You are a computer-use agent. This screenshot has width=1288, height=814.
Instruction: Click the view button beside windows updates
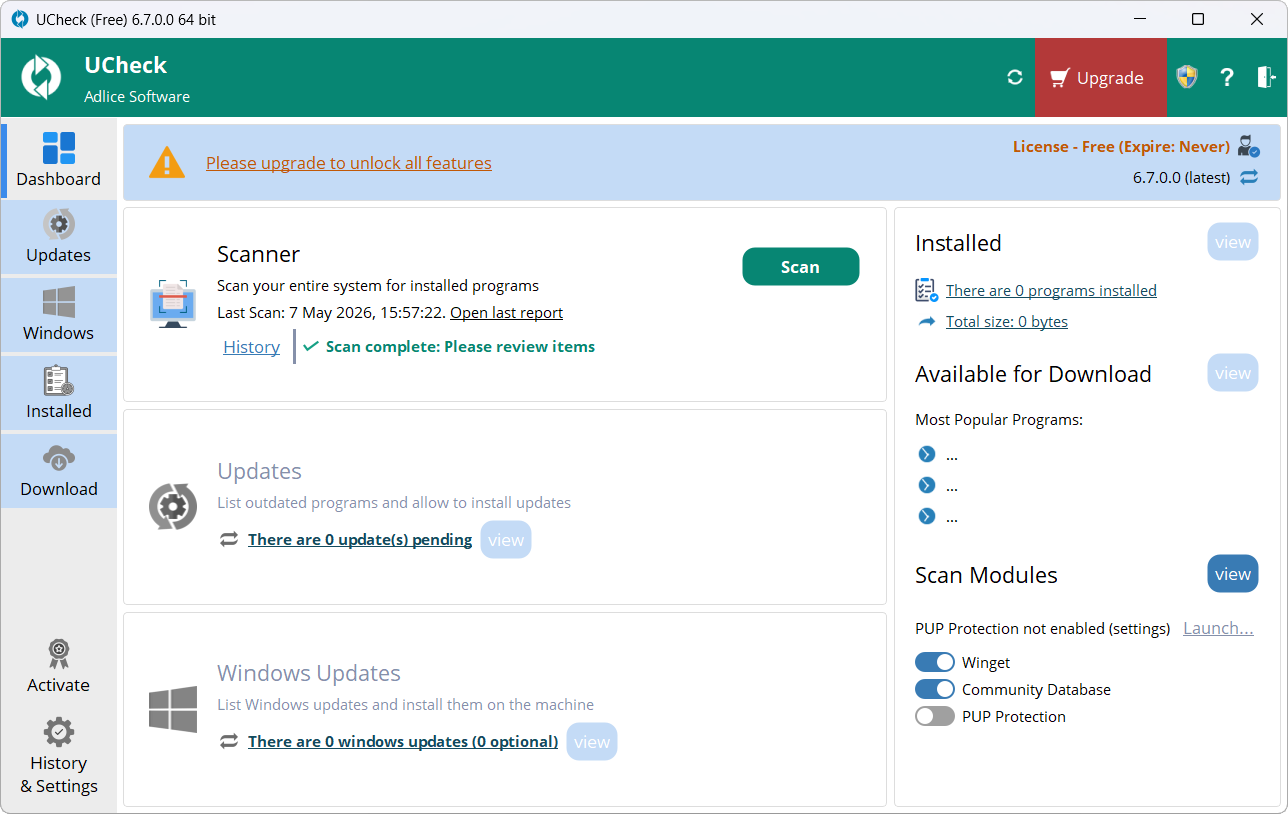(592, 742)
